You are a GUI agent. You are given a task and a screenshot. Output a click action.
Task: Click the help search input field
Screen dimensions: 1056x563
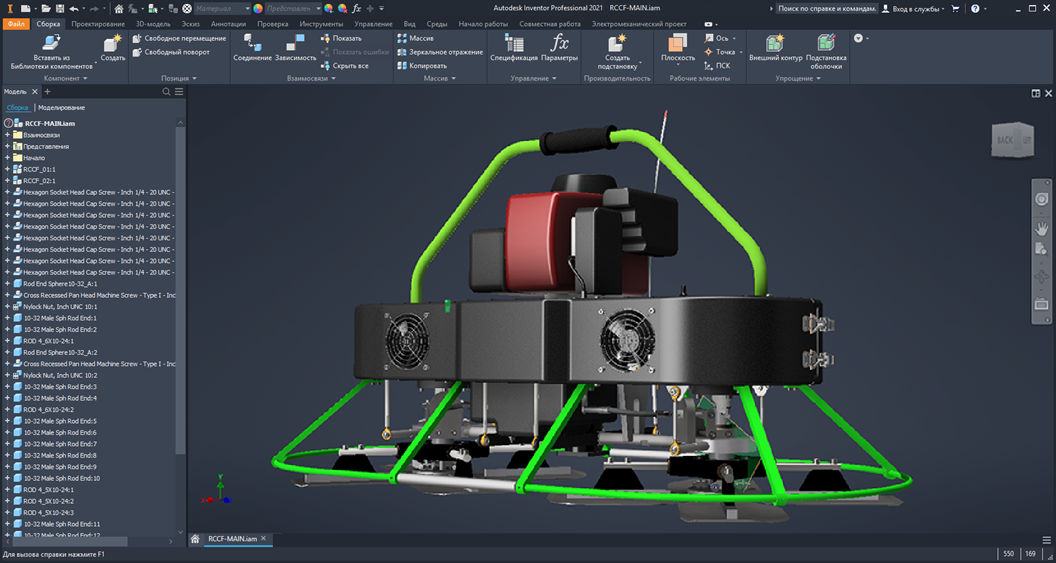pyautogui.click(x=826, y=8)
